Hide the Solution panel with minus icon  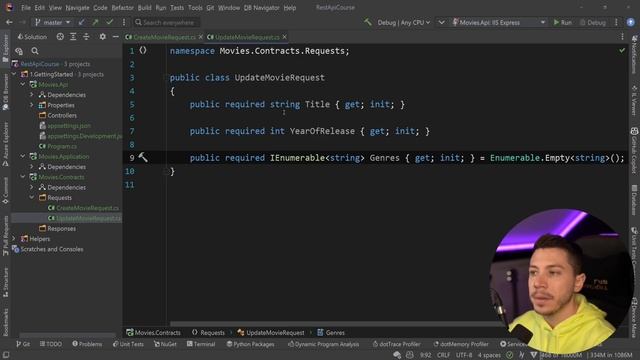click(116, 37)
